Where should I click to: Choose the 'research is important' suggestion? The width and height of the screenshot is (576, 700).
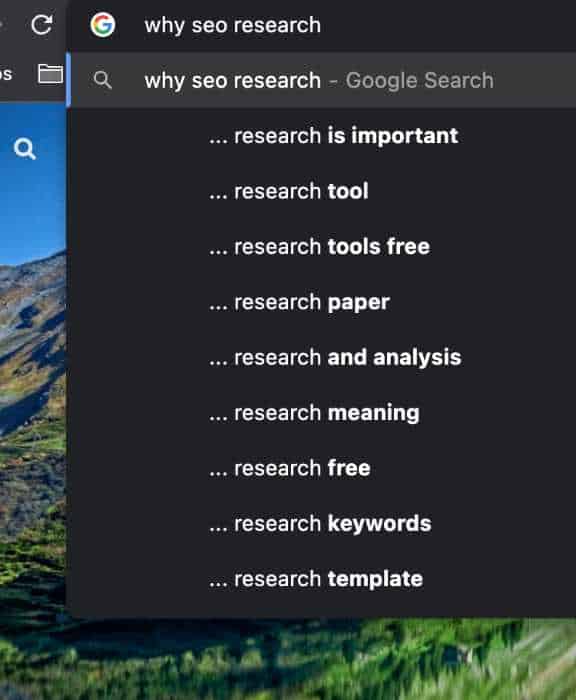point(334,136)
